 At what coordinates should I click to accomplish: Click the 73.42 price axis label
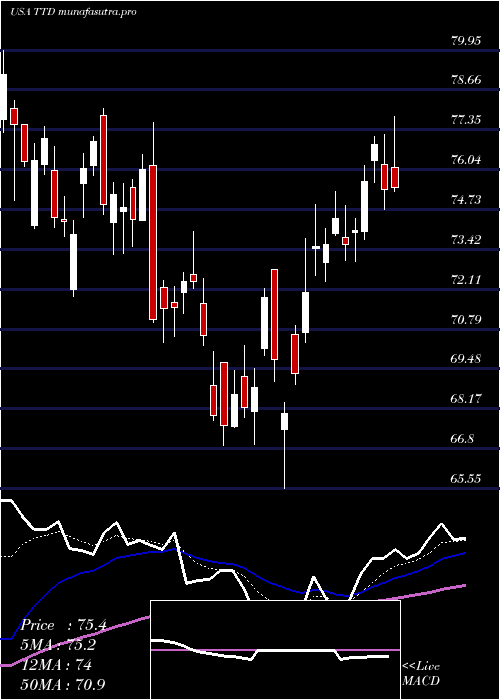pos(466,240)
